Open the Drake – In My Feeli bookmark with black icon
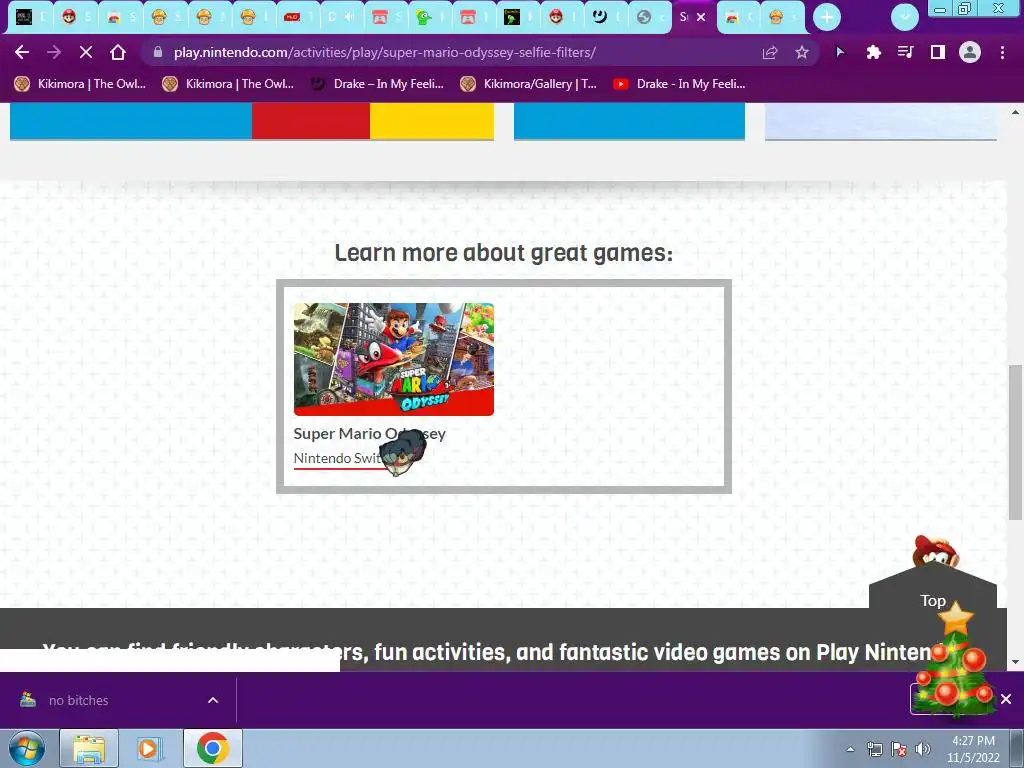Screen dimensions: 1024x768 pos(377,84)
